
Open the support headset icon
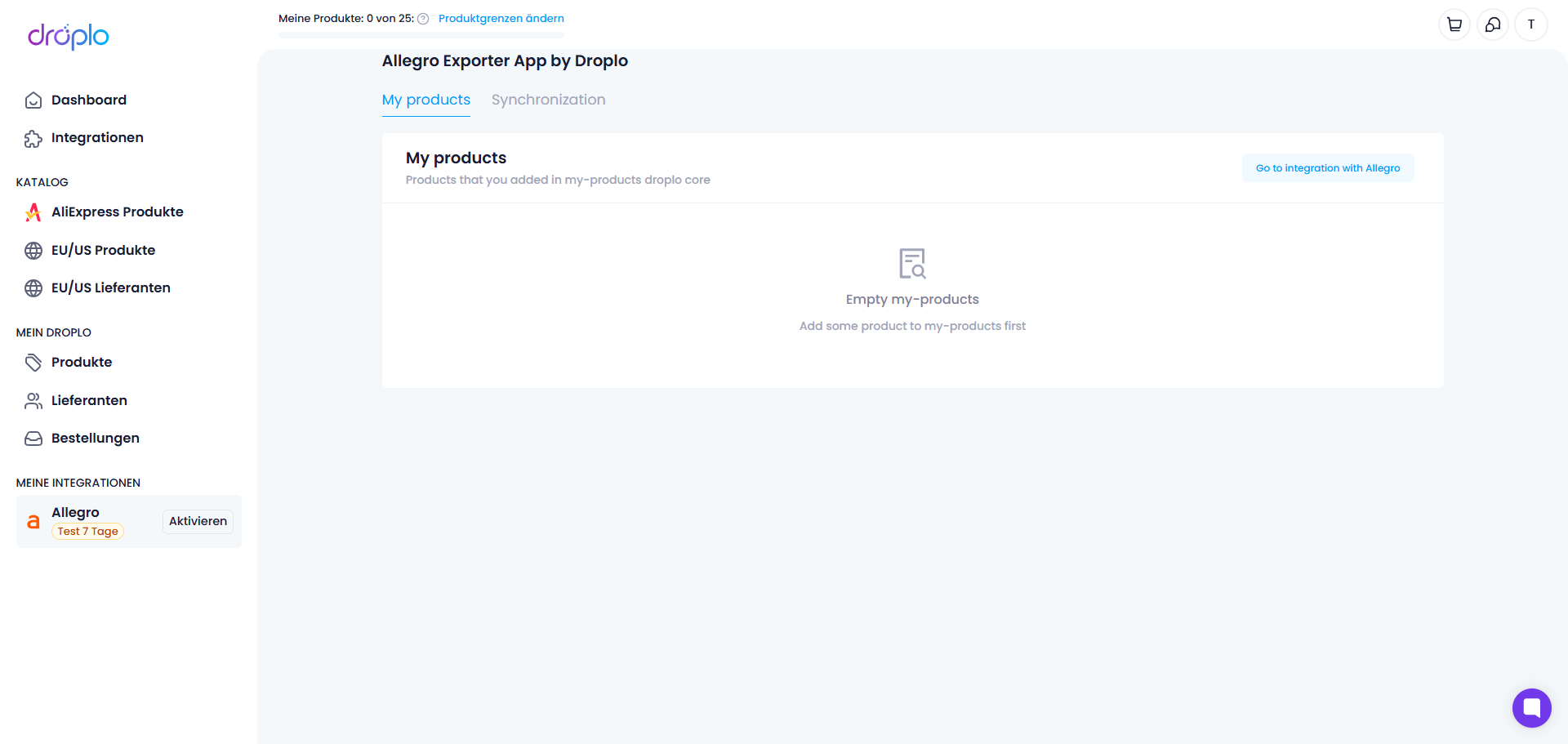[x=1493, y=25]
